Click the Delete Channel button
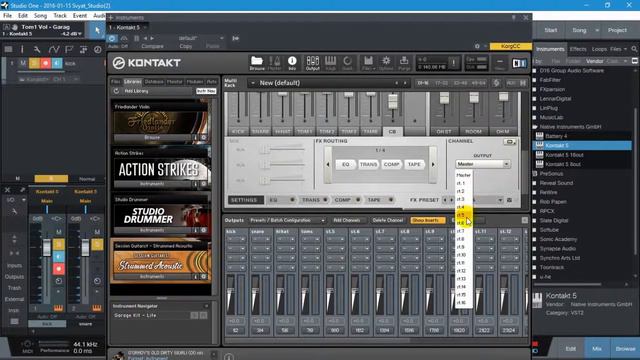The width and height of the screenshot is (640, 360). click(x=387, y=220)
